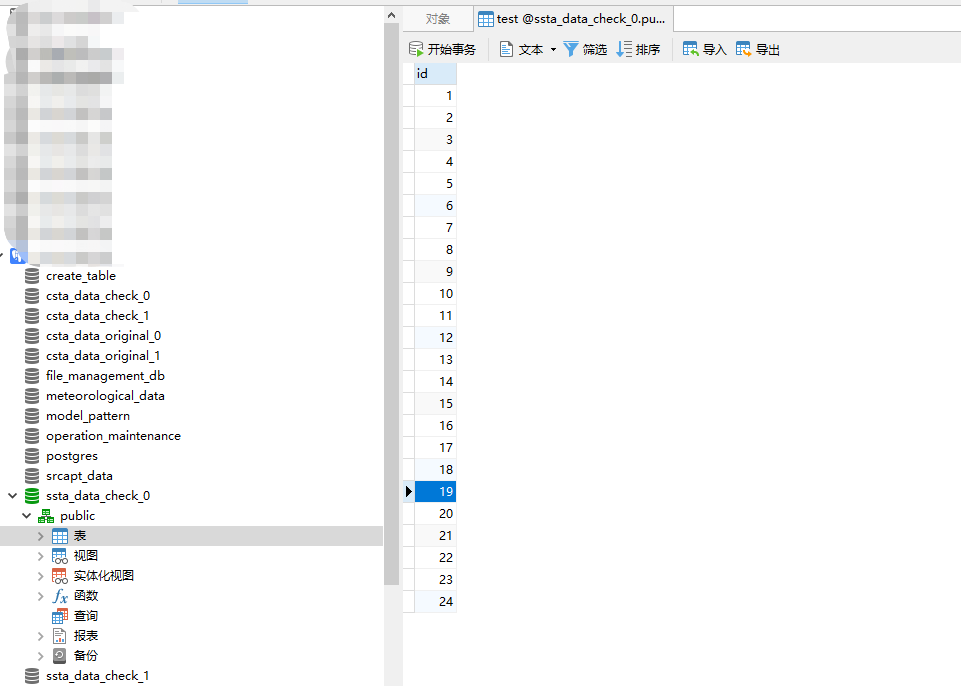Click the Export (导出) icon
The width and height of the screenshot is (961, 686).
[x=744, y=49]
